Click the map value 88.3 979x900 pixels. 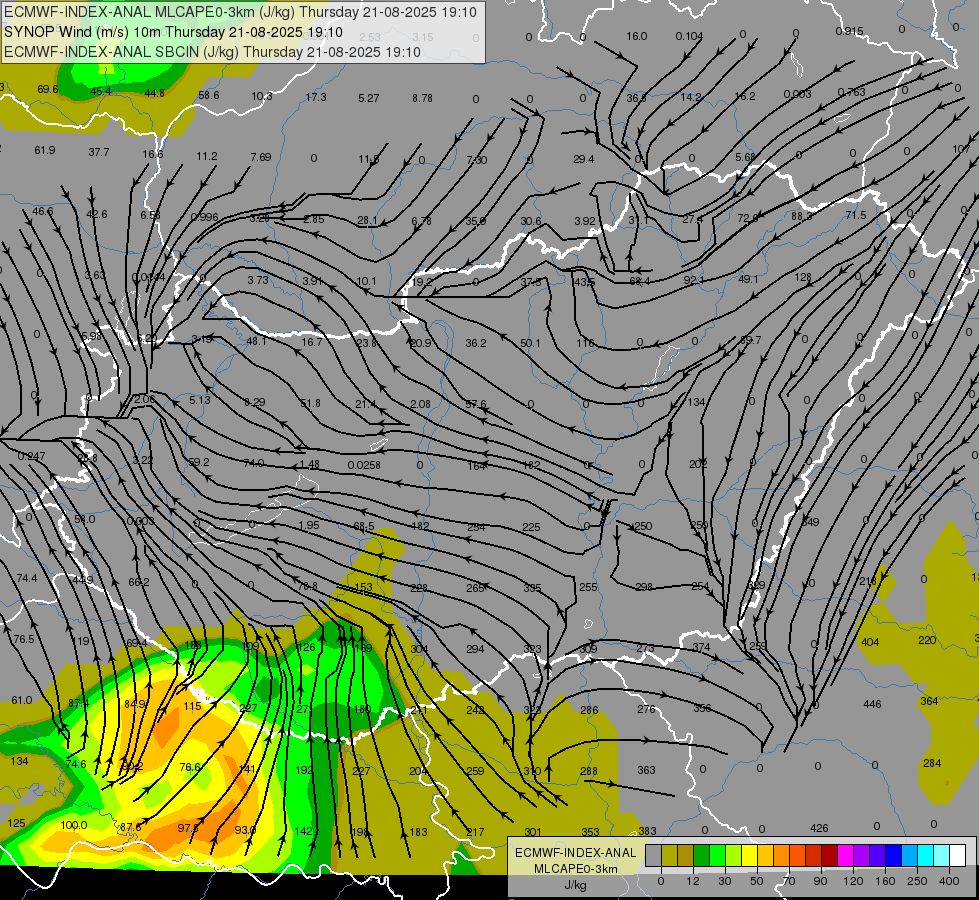coord(802,216)
